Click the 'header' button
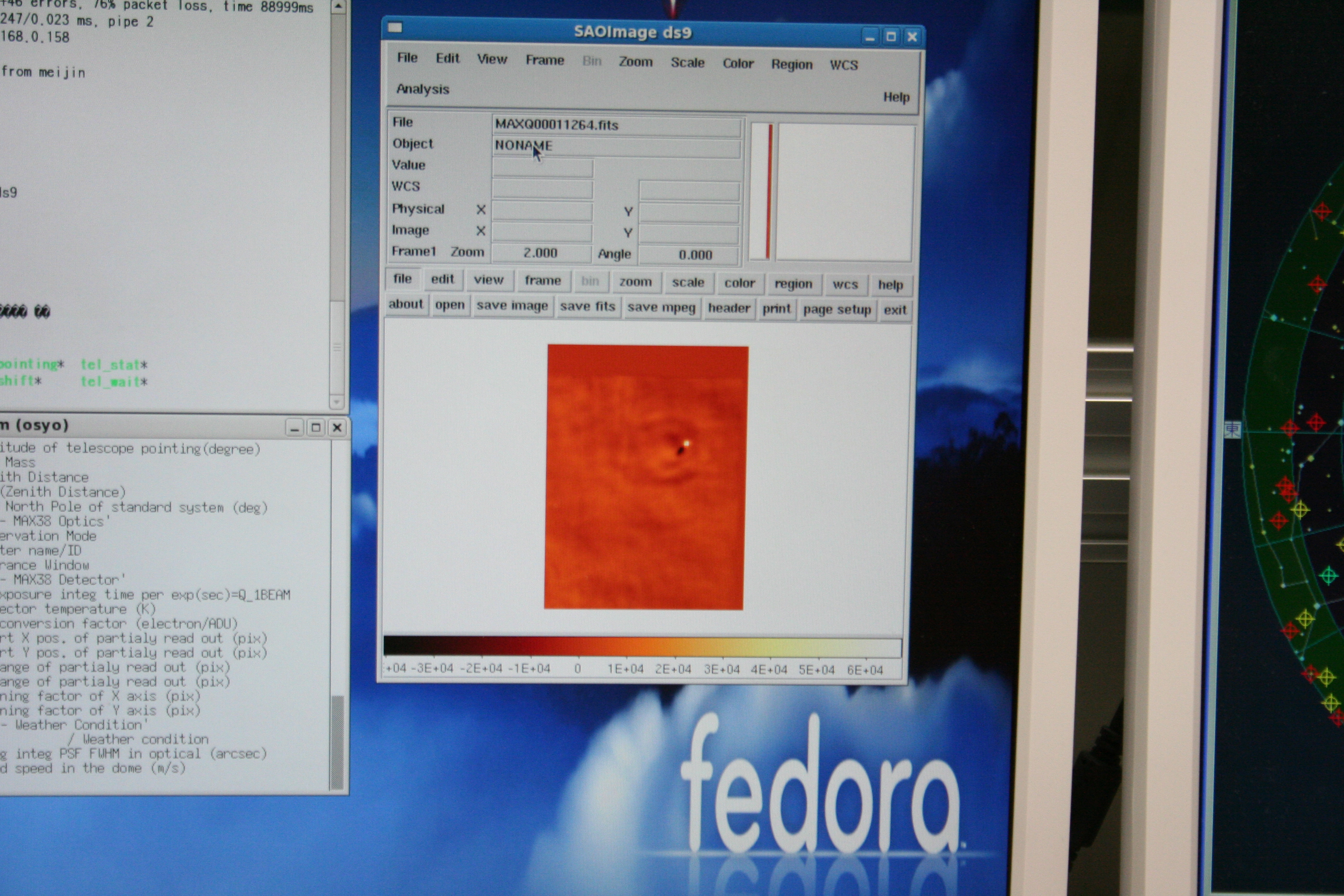The image size is (1344, 896). 728,308
